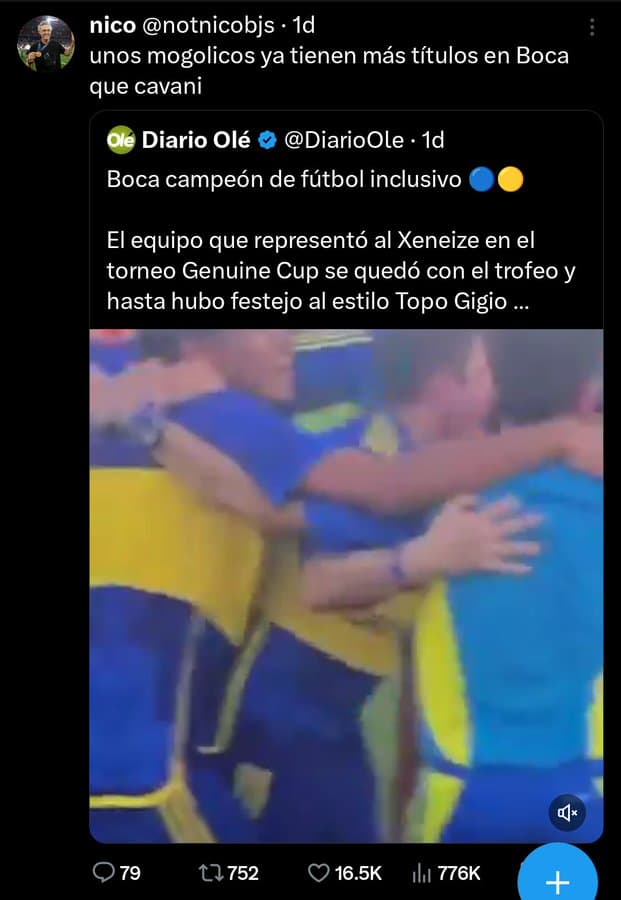Click the 752 retweets count
The width and height of the screenshot is (621, 900).
click(243, 874)
